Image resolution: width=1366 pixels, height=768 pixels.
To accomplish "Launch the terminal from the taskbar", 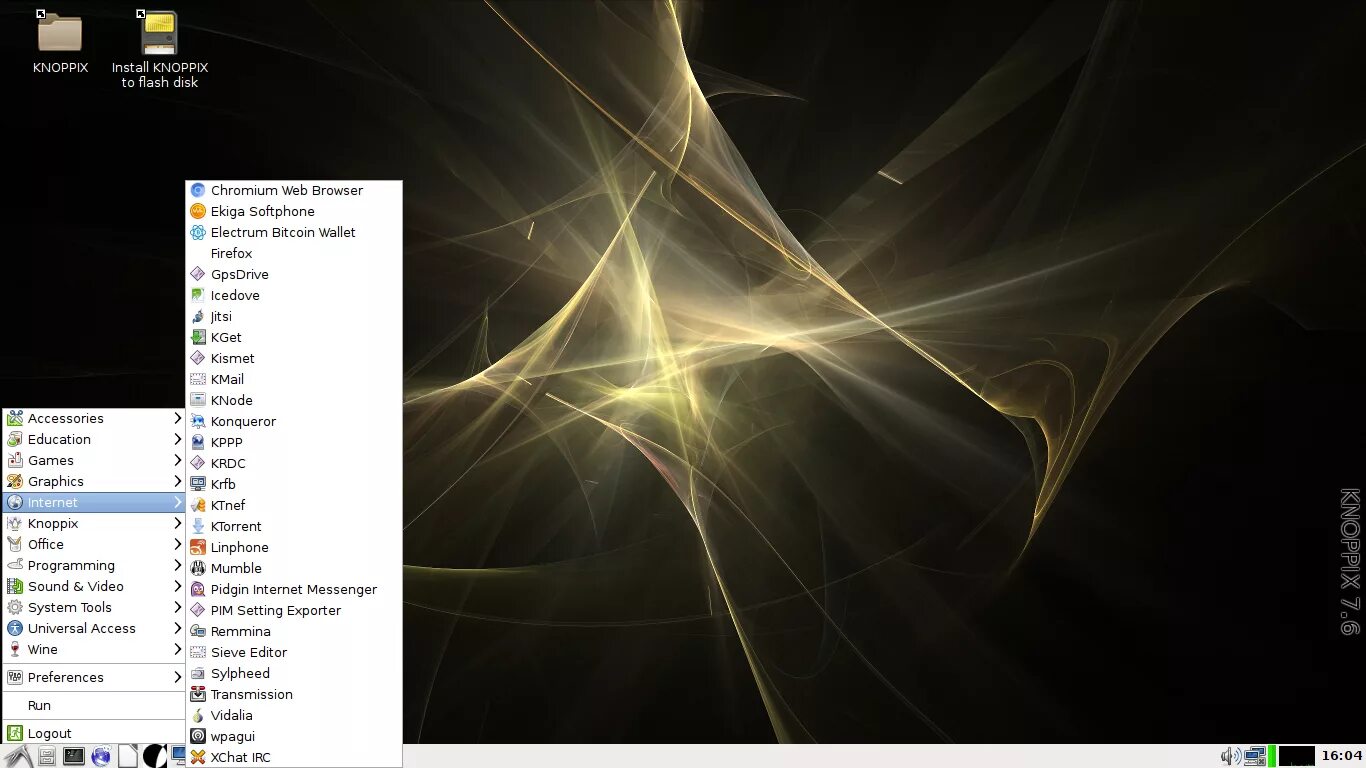I will coord(74,756).
